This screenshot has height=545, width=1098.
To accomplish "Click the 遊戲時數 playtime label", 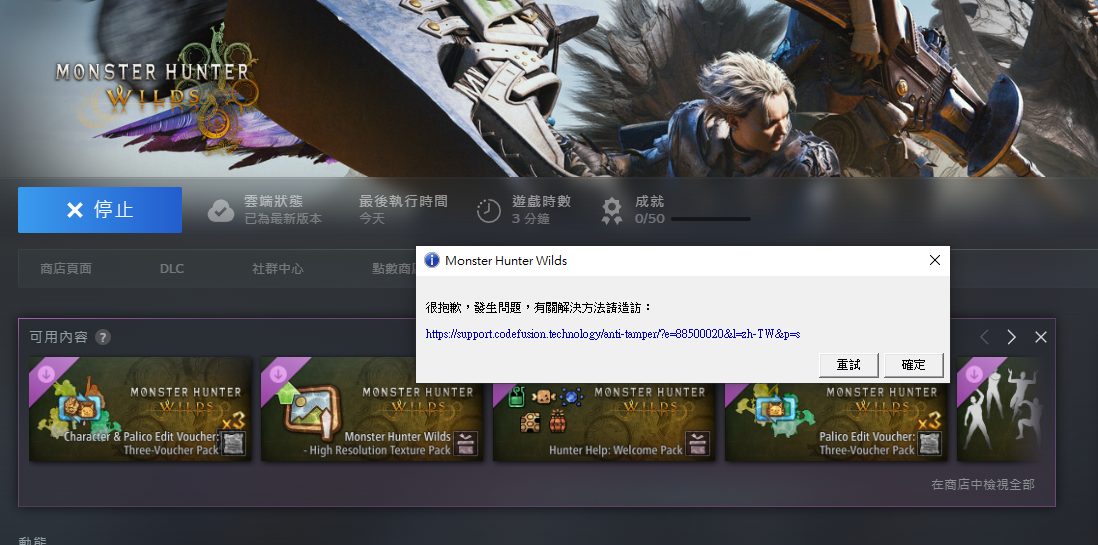I will (x=541, y=201).
